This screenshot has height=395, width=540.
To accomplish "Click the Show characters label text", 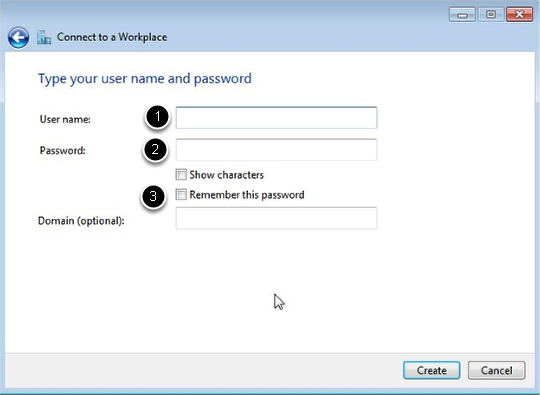I will 227,175.
